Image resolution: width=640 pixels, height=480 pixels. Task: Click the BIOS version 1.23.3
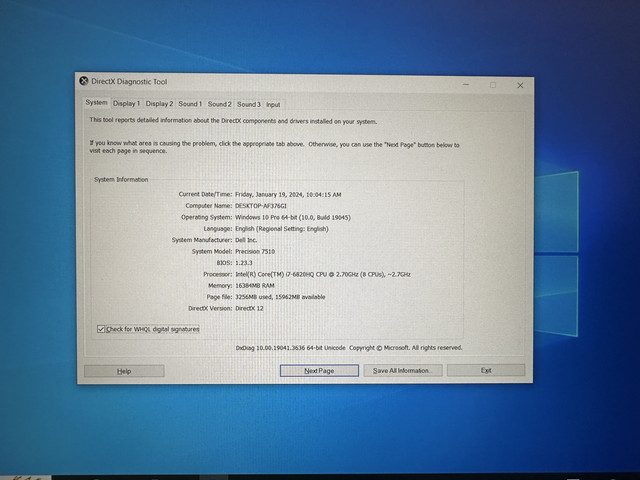244,263
